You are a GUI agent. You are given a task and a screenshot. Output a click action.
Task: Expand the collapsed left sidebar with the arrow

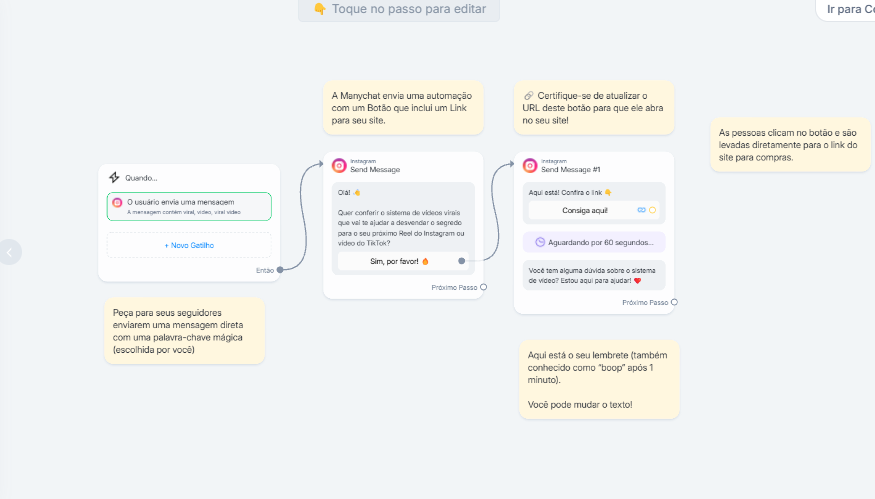[x=10, y=252]
